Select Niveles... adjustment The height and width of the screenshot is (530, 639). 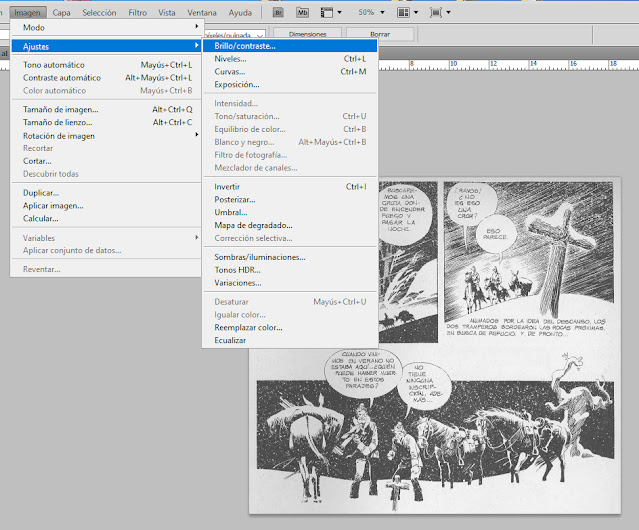[290, 59]
